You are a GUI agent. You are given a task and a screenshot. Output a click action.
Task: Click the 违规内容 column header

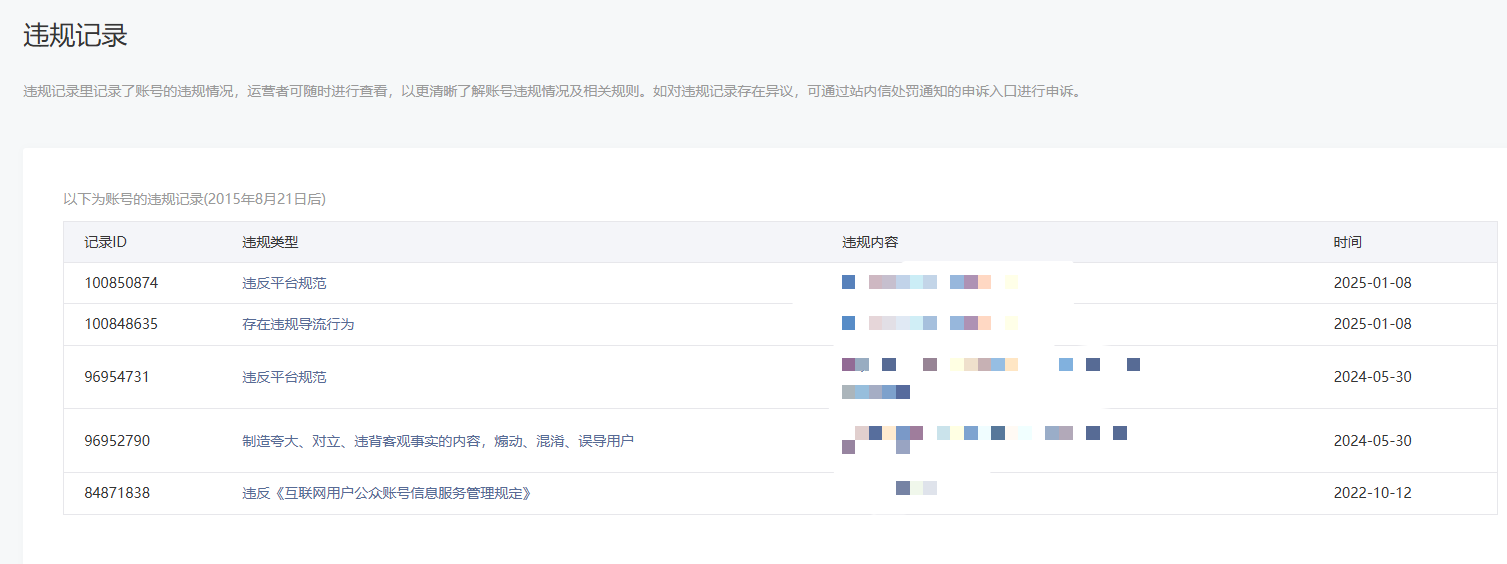point(870,242)
